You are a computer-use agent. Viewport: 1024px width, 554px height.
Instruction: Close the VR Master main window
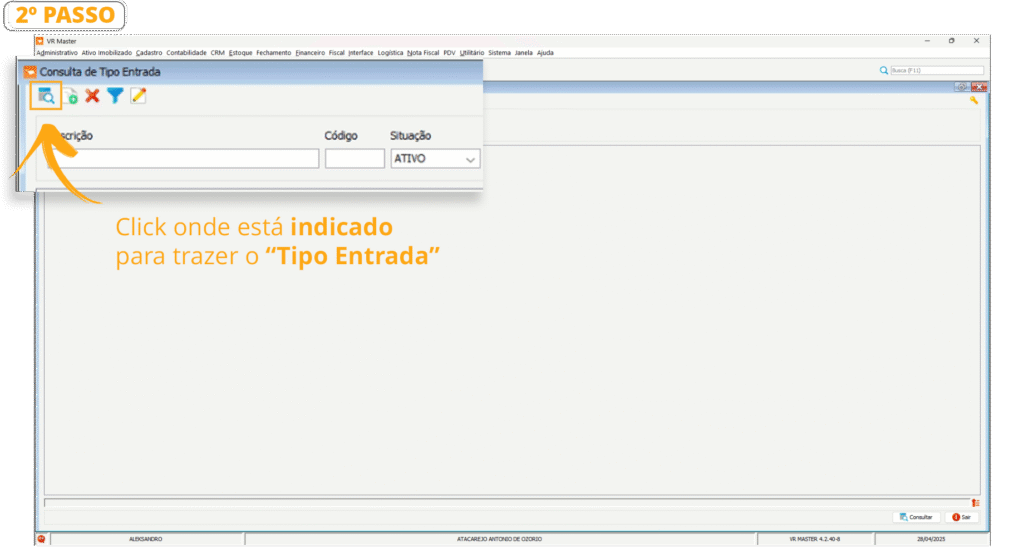(x=976, y=41)
